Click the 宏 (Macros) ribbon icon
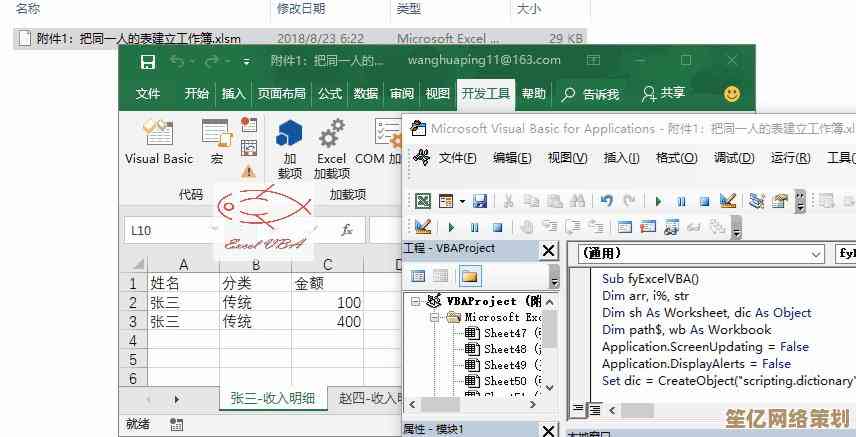The height and width of the screenshot is (437, 856). [217, 141]
